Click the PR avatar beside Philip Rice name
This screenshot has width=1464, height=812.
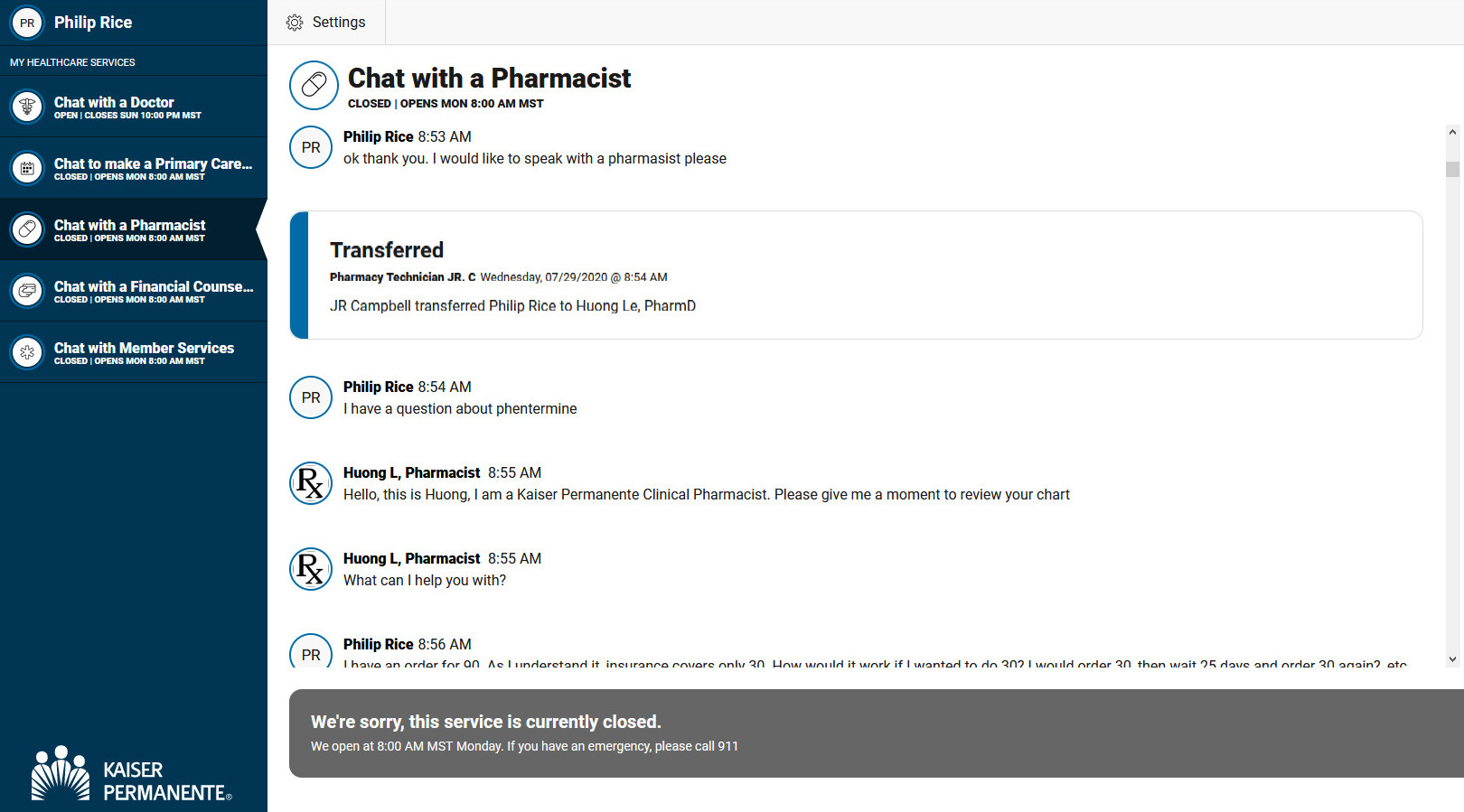(x=27, y=23)
